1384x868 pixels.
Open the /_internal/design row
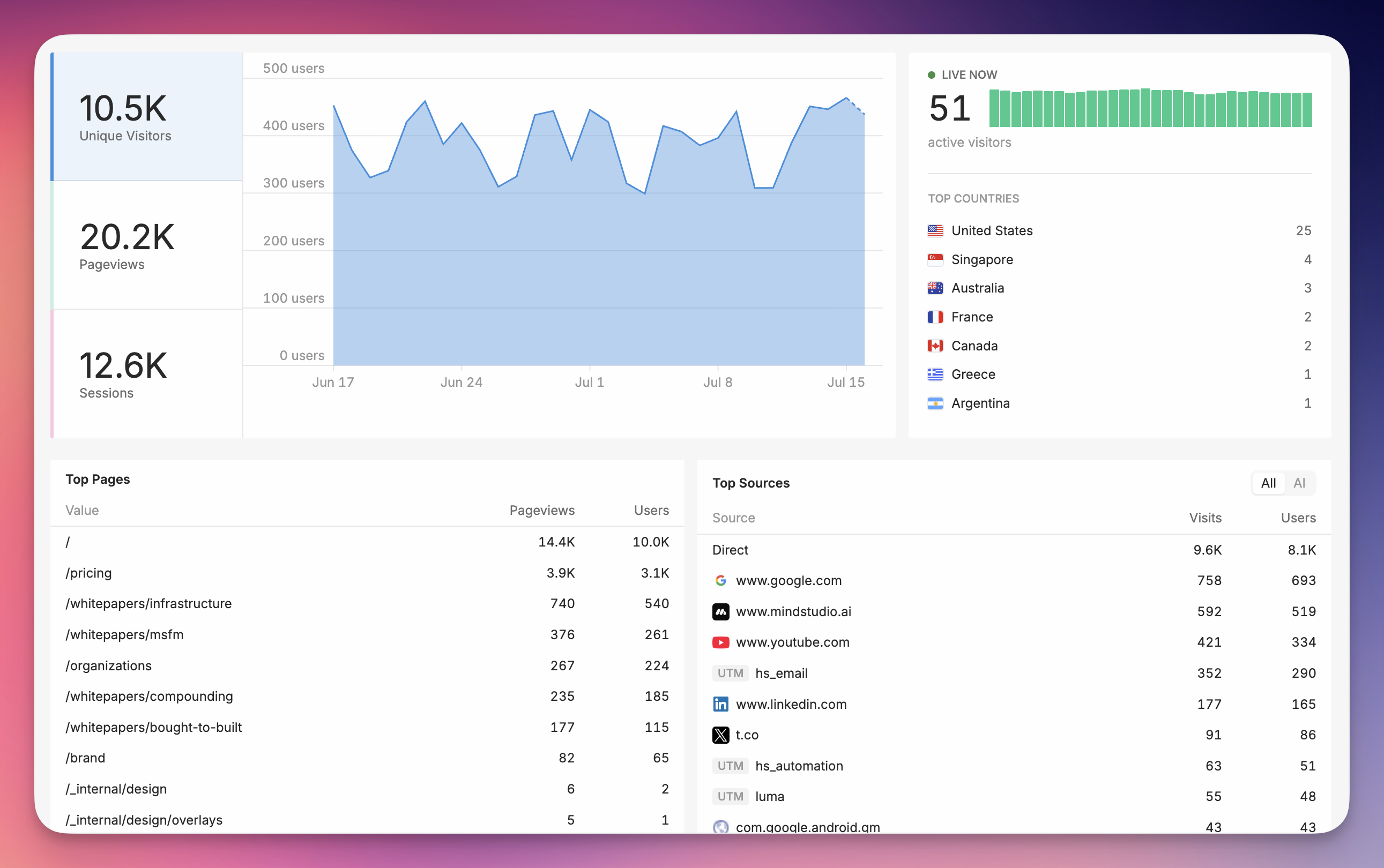(x=368, y=789)
